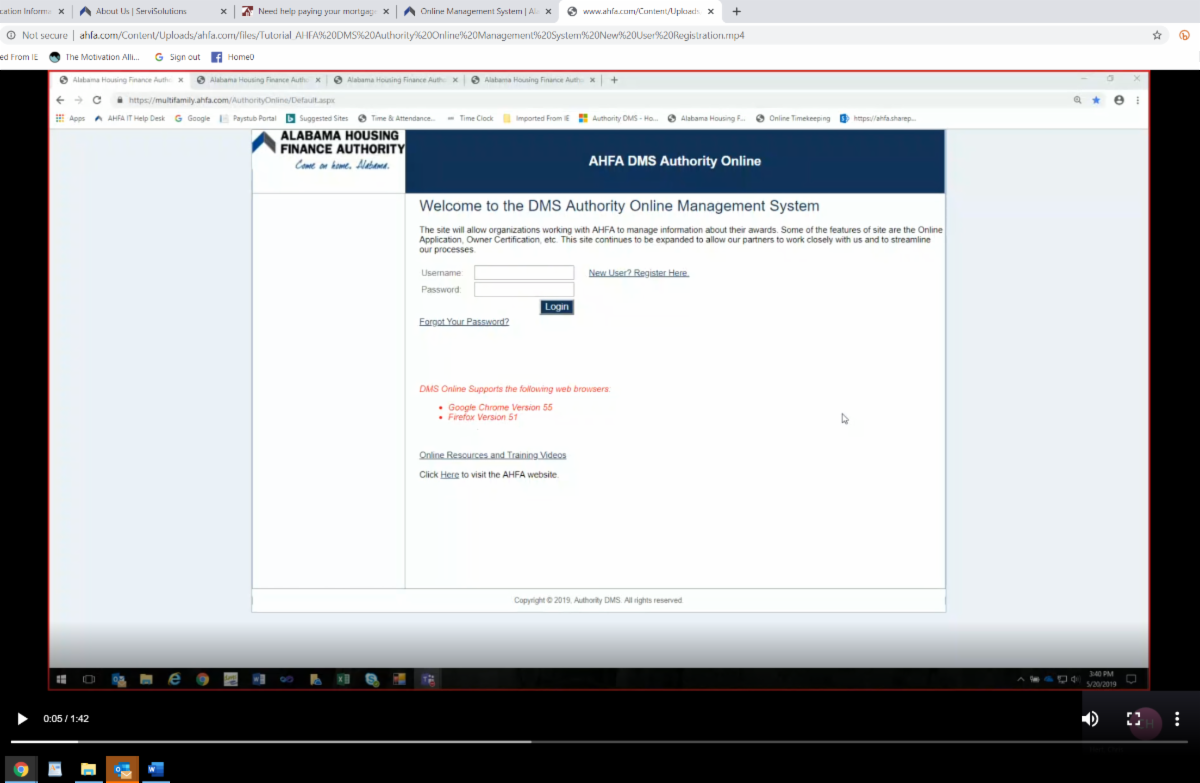Click the ahfa.com address bar URL
Viewport: 1200px width, 783px height.
pos(412,35)
